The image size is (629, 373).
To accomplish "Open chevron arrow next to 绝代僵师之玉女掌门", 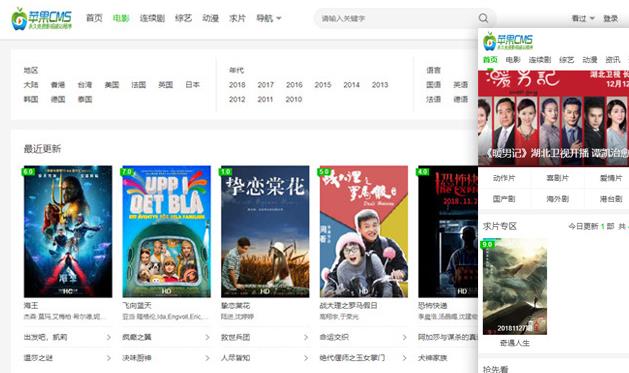I will [404, 358].
